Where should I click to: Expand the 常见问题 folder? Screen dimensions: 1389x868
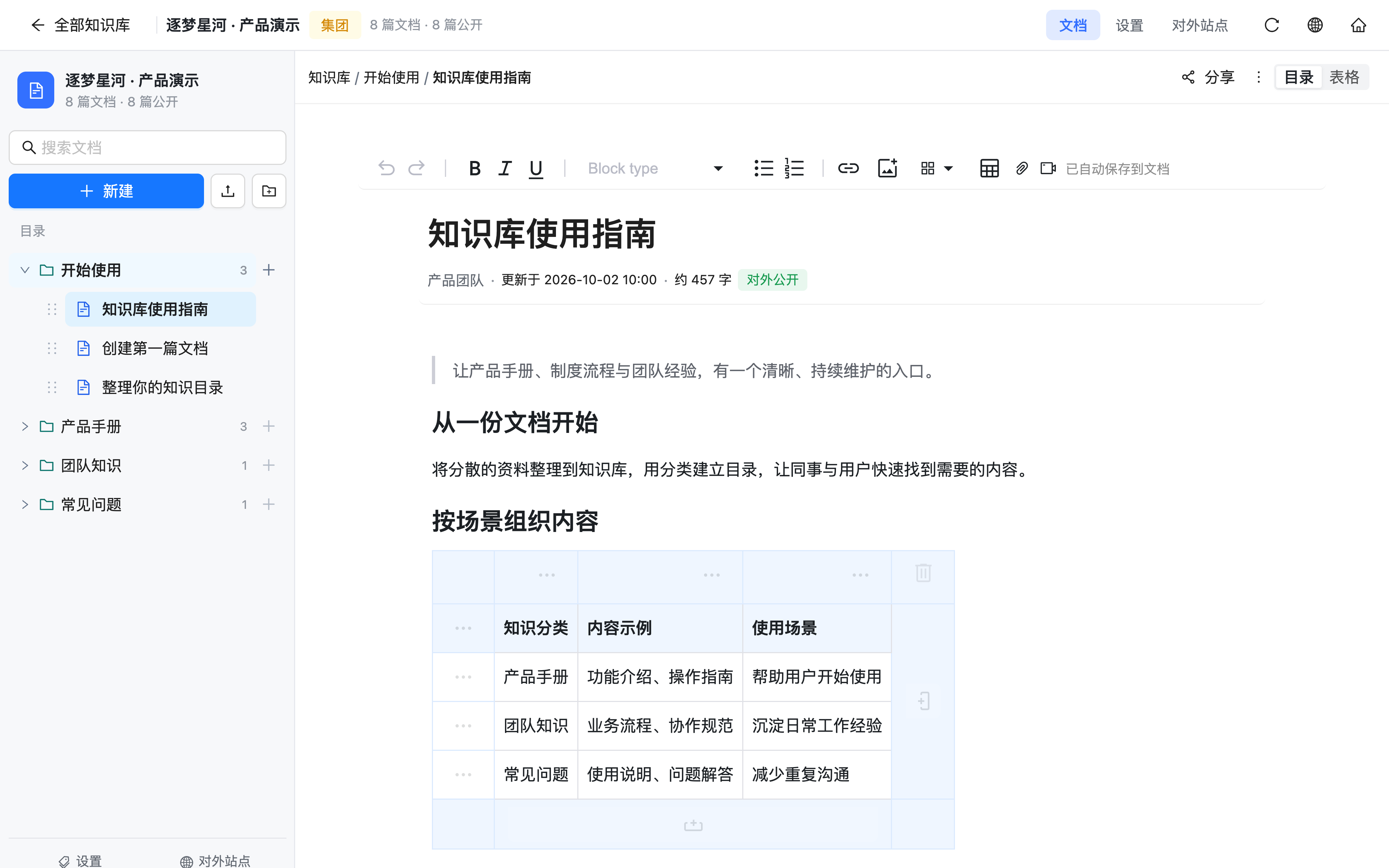point(25,504)
